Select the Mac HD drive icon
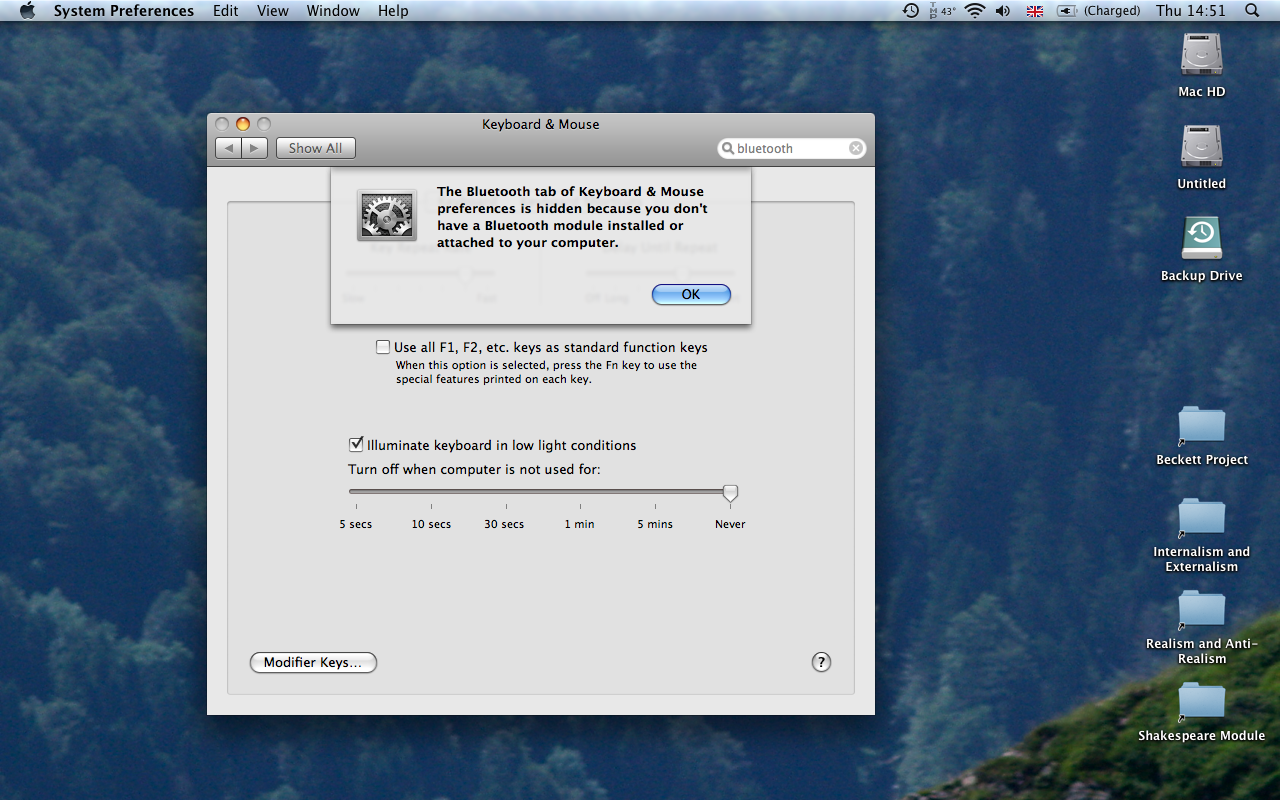 1201,55
